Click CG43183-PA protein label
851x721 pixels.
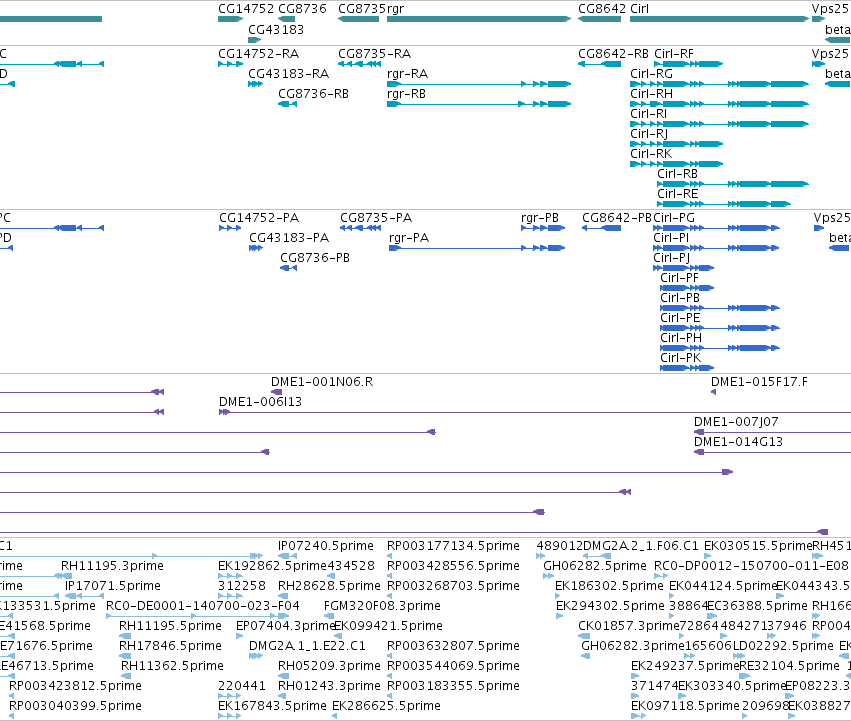[x=289, y=238]
